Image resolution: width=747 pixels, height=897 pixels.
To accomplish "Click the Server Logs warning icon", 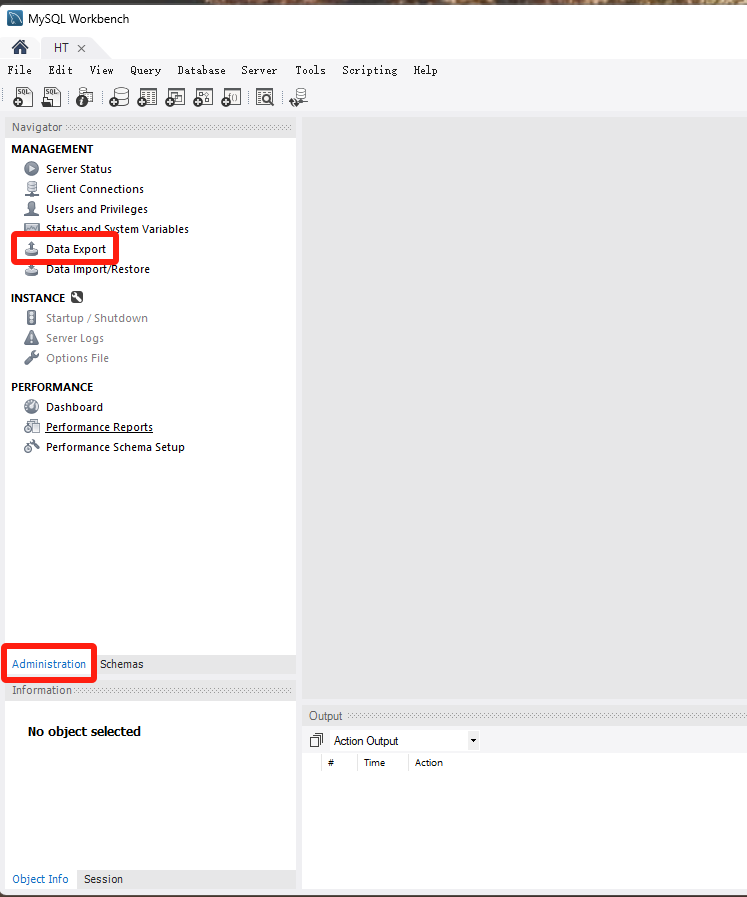I will (31, 338).
